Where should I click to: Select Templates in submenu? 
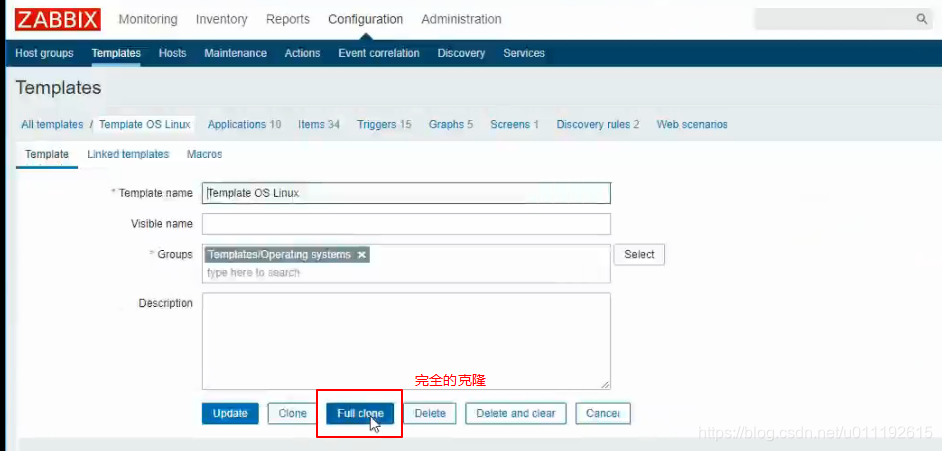[116, 53]
